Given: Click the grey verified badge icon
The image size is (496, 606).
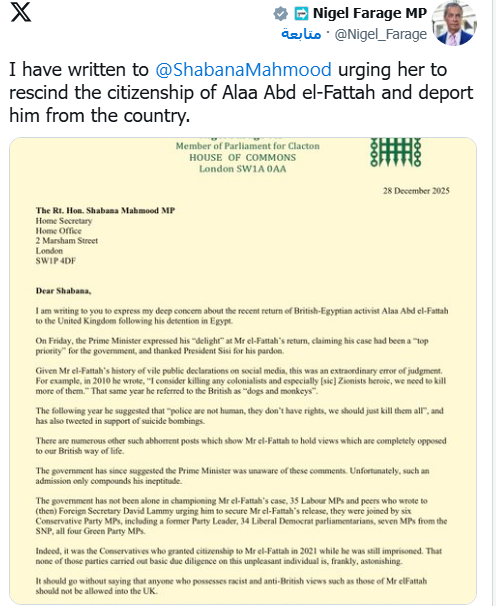Looking at the screenshot, I should point(281,14).
